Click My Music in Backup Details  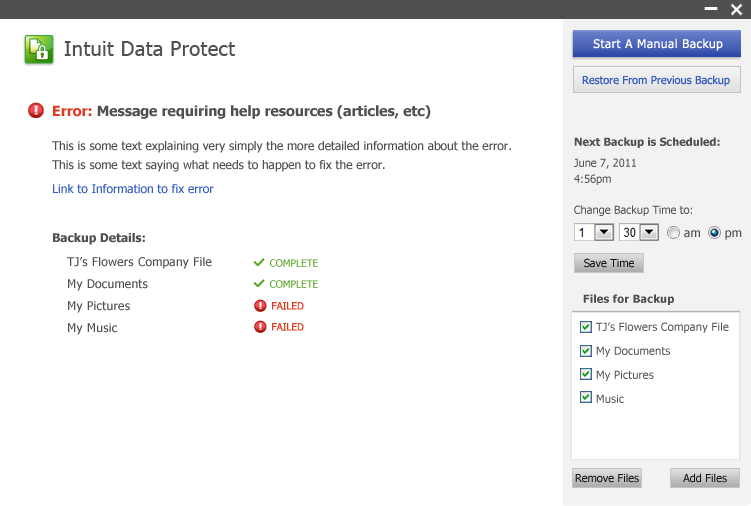coord(92,328)
